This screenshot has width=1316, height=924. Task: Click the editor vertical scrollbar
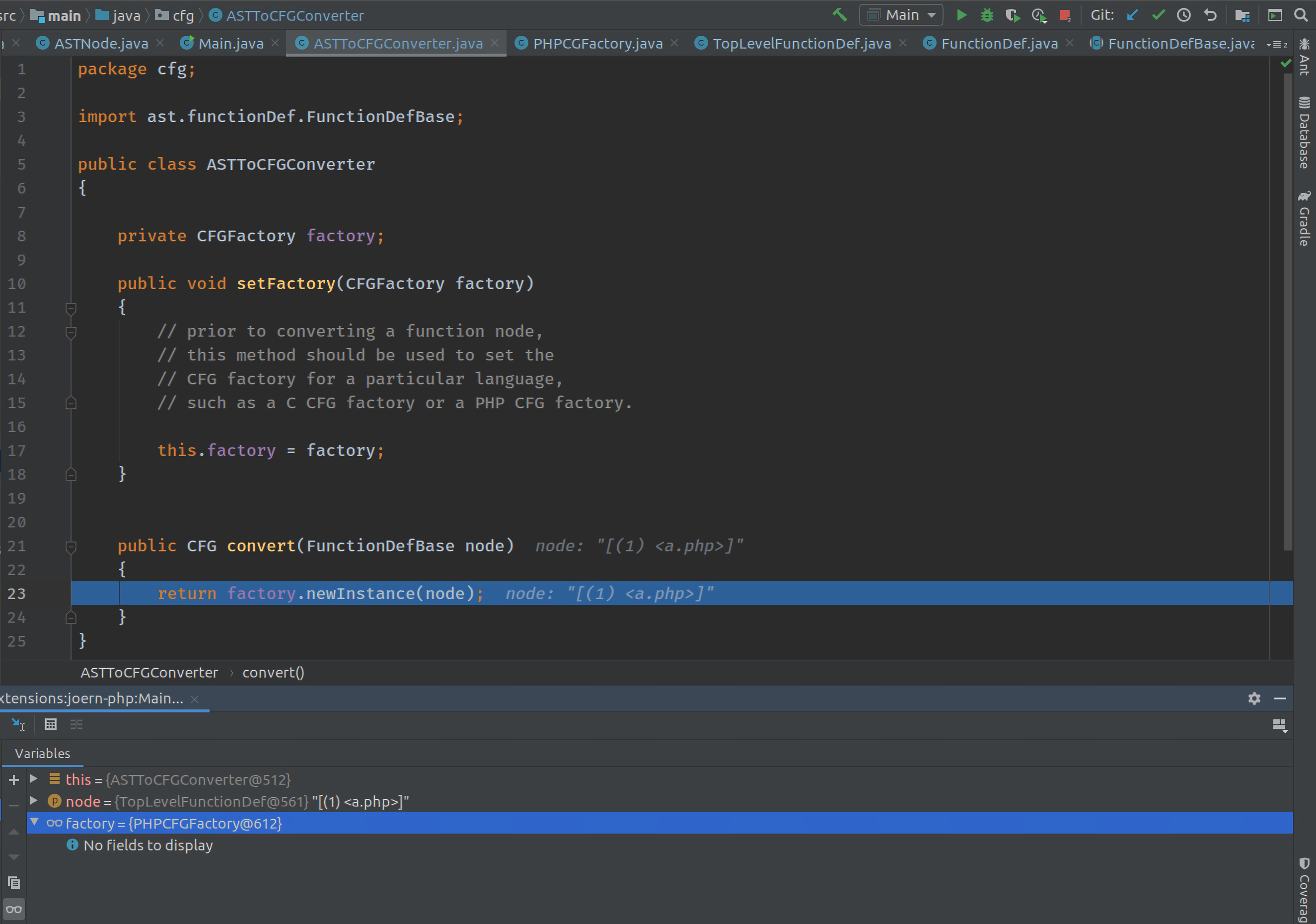[x=1288, y=312]
